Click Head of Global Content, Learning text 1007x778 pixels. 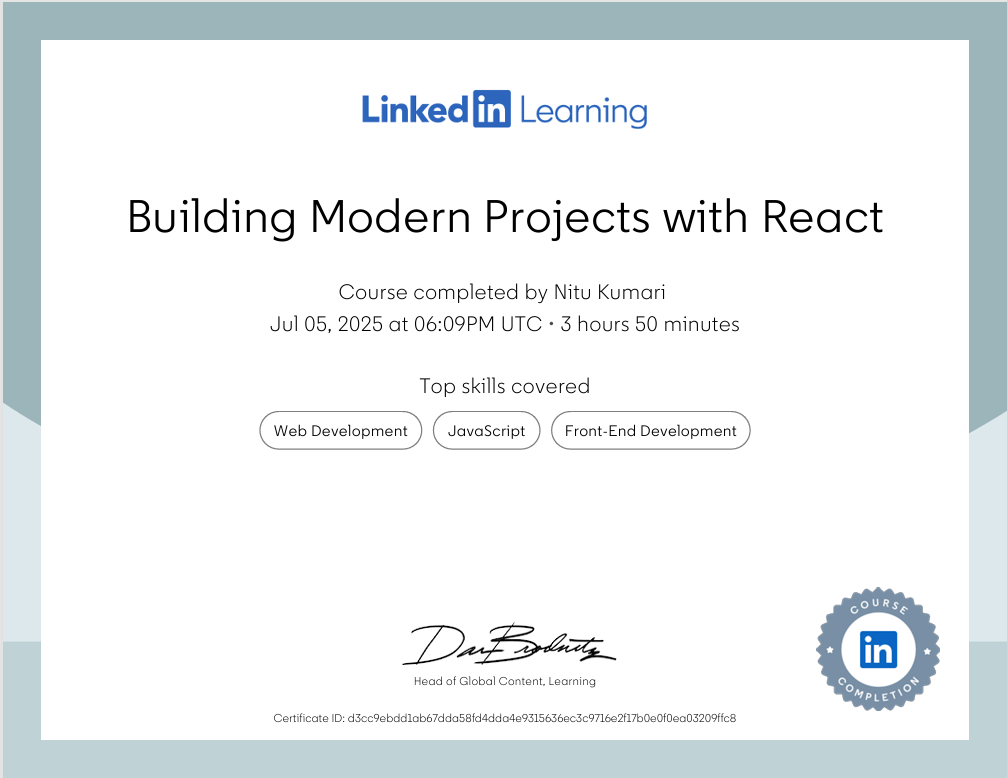505,681
